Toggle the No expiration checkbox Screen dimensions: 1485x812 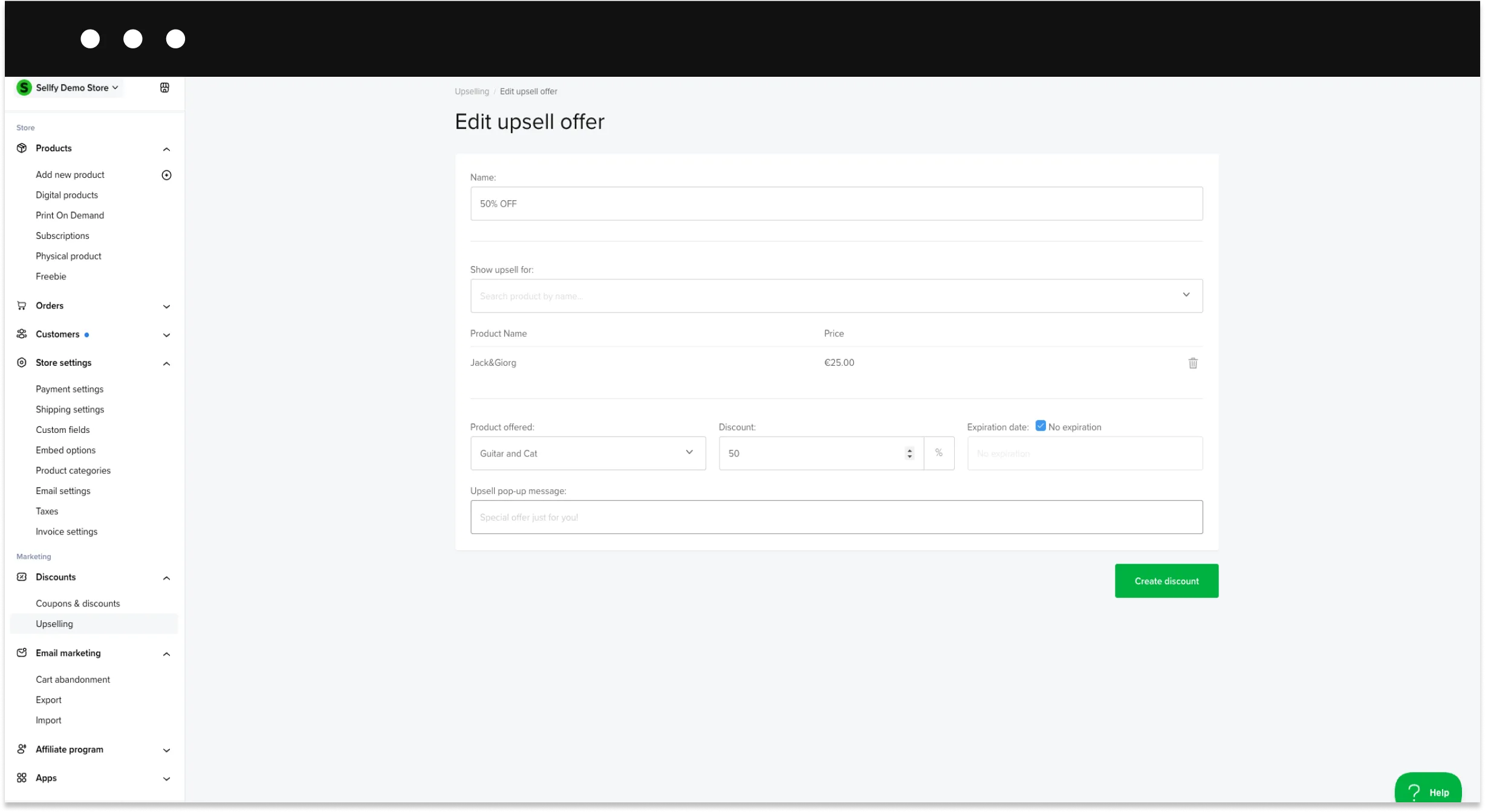point(1041,426)
